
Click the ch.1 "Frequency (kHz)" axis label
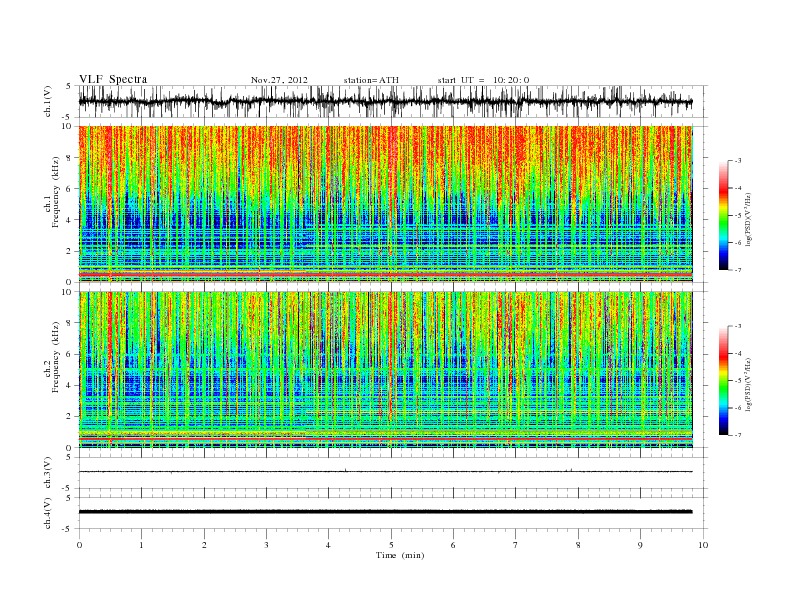click(55, 192)
